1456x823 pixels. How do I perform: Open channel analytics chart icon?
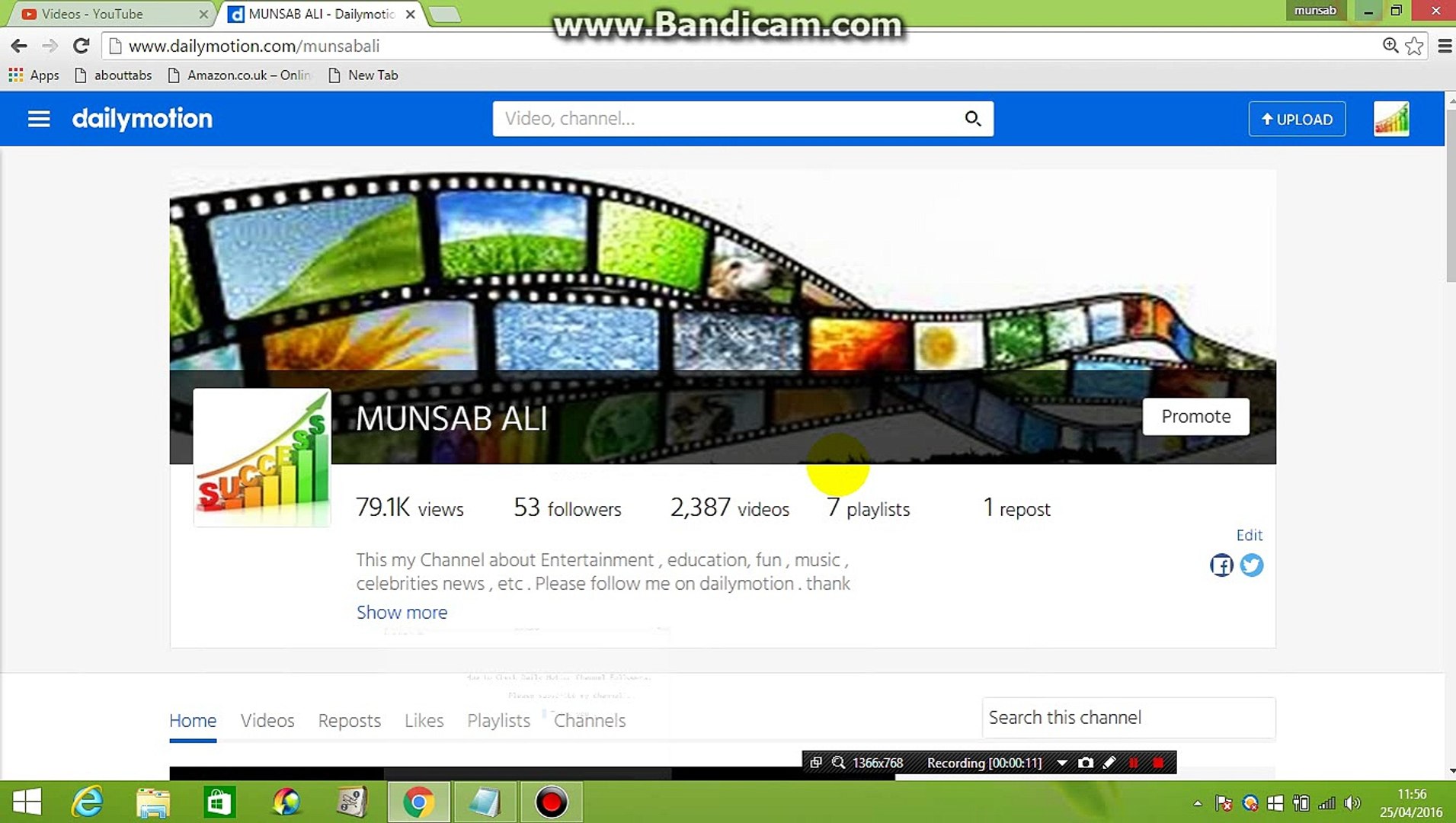(1391, 119)
